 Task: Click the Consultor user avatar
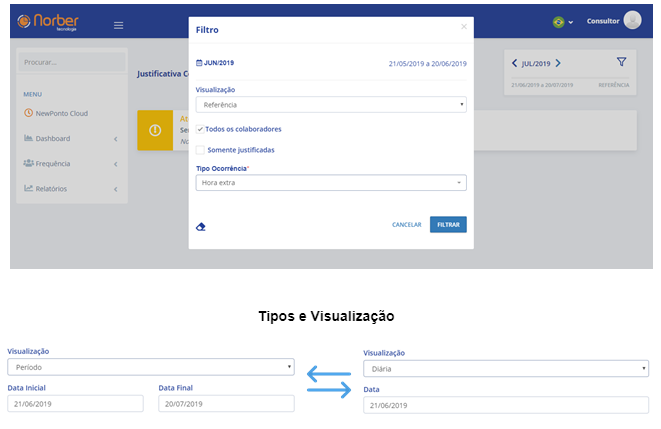[632, 21]
